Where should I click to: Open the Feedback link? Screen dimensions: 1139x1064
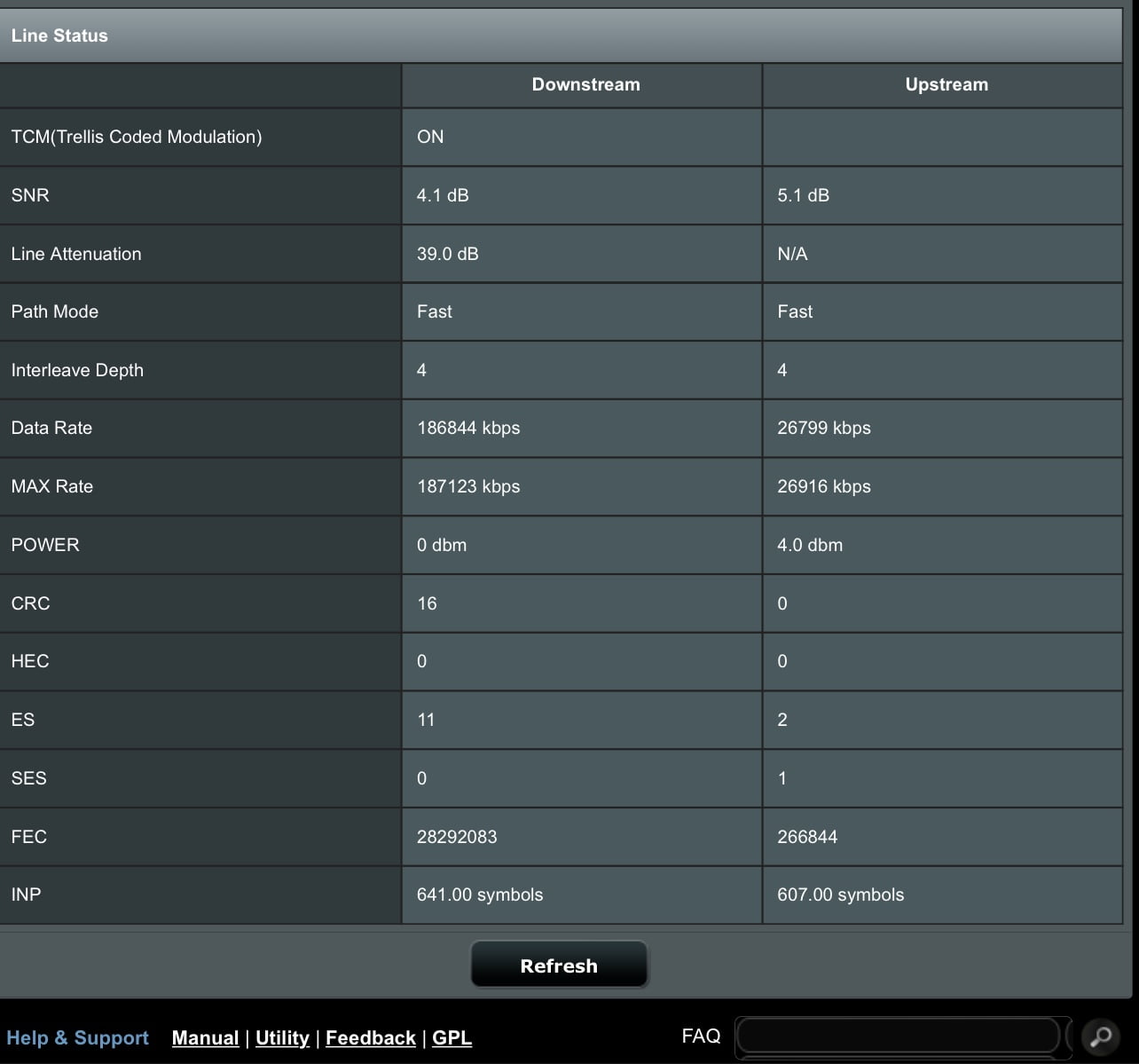click(370, 1037)
